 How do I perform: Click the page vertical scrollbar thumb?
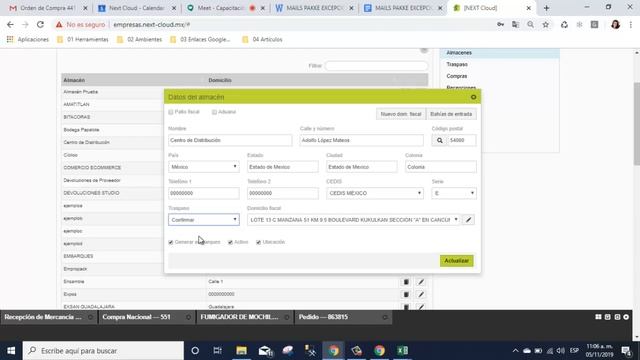click(637, 124)
